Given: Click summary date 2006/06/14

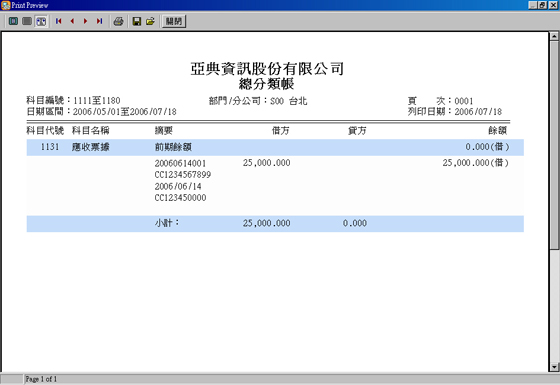Looking at the screenshot, I should pos(178,186).
